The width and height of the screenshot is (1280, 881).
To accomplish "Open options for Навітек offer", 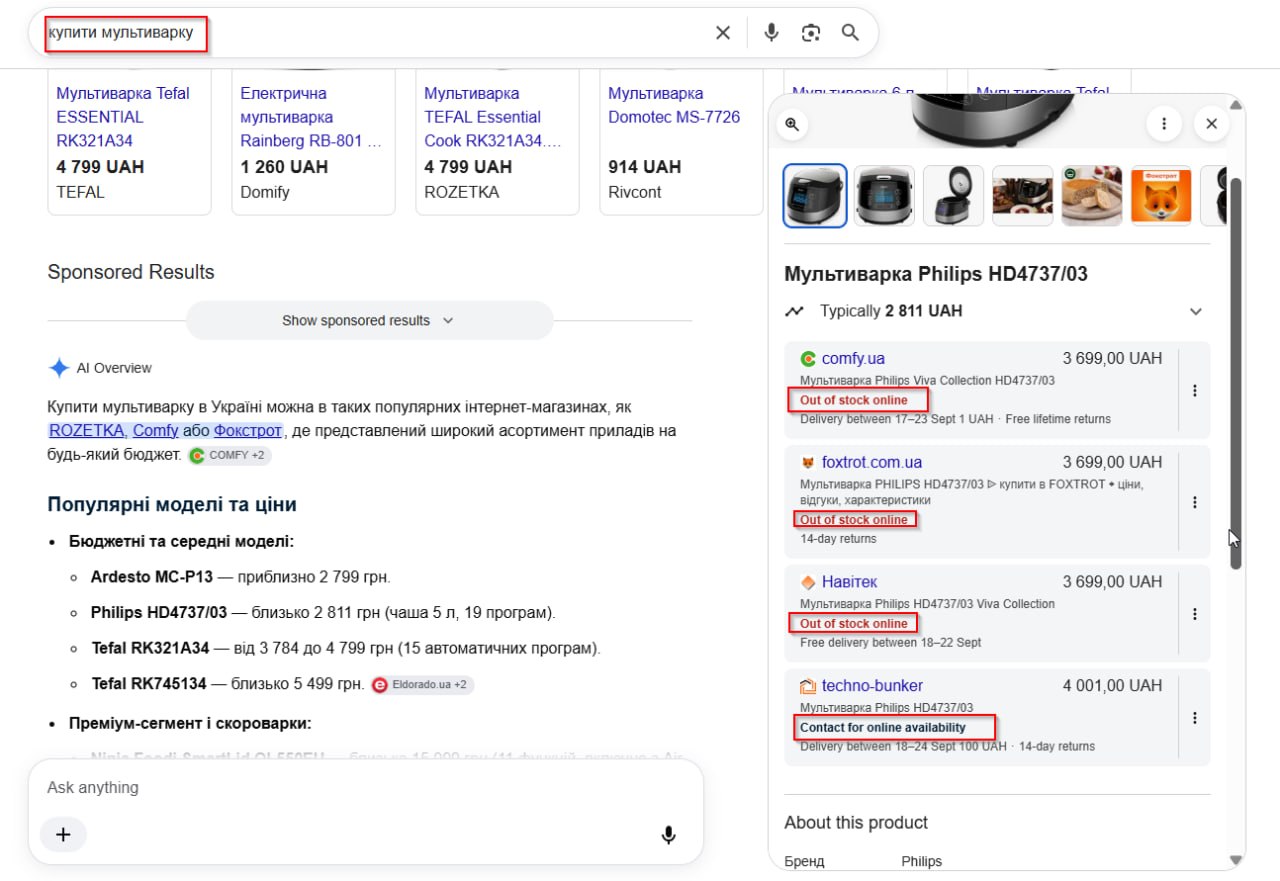I will click(x=1194, y=614).
